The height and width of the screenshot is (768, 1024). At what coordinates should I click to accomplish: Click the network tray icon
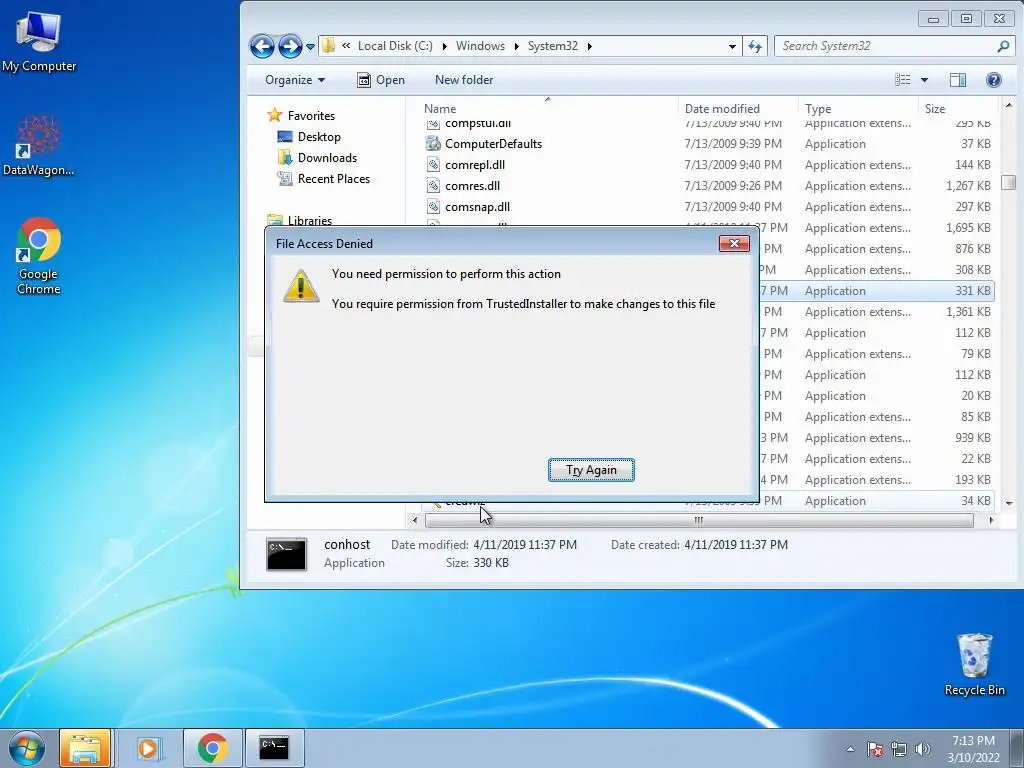point(899,749)
